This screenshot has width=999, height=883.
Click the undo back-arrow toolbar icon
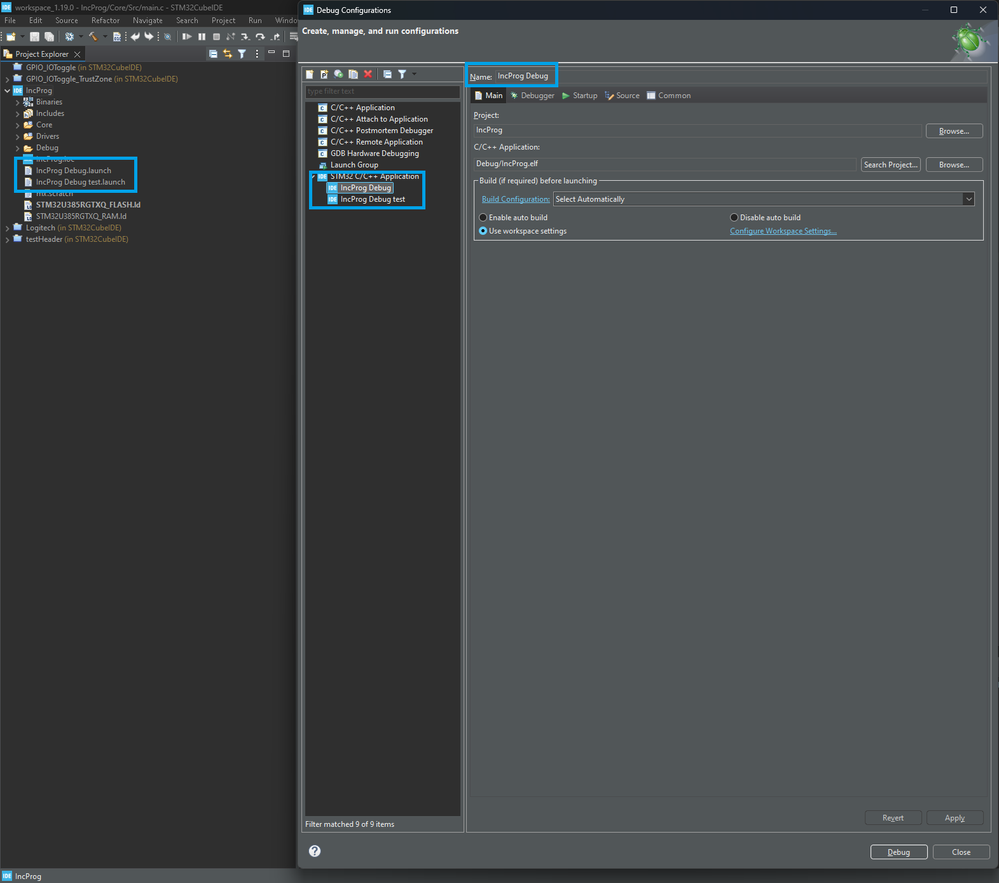click(134, 37)
